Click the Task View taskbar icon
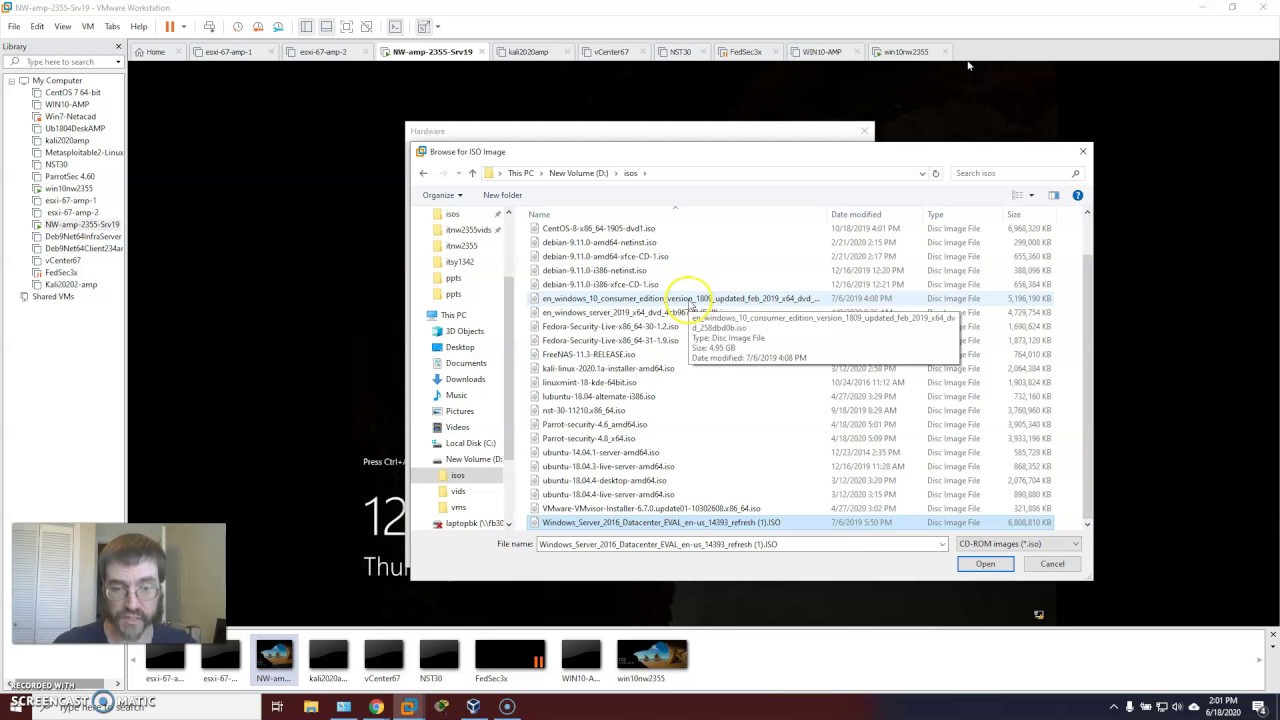The width and height of the screenshot is (1280, 720). click(277, 707)
